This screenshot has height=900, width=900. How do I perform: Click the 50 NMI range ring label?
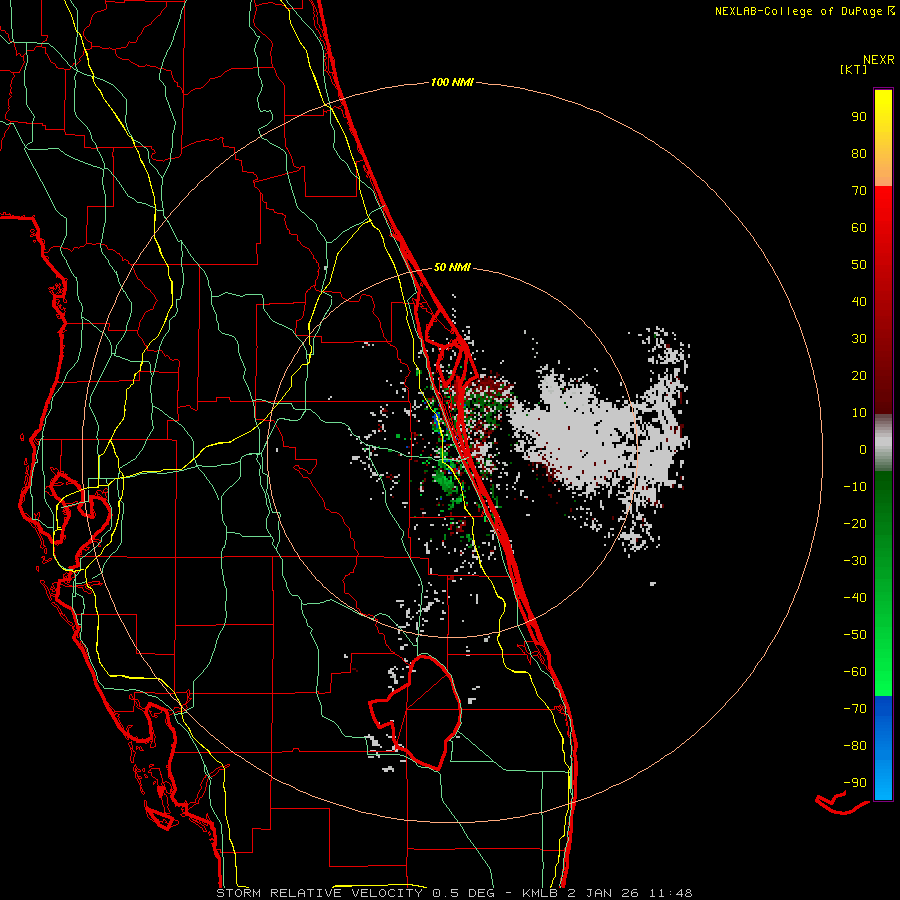452,267
